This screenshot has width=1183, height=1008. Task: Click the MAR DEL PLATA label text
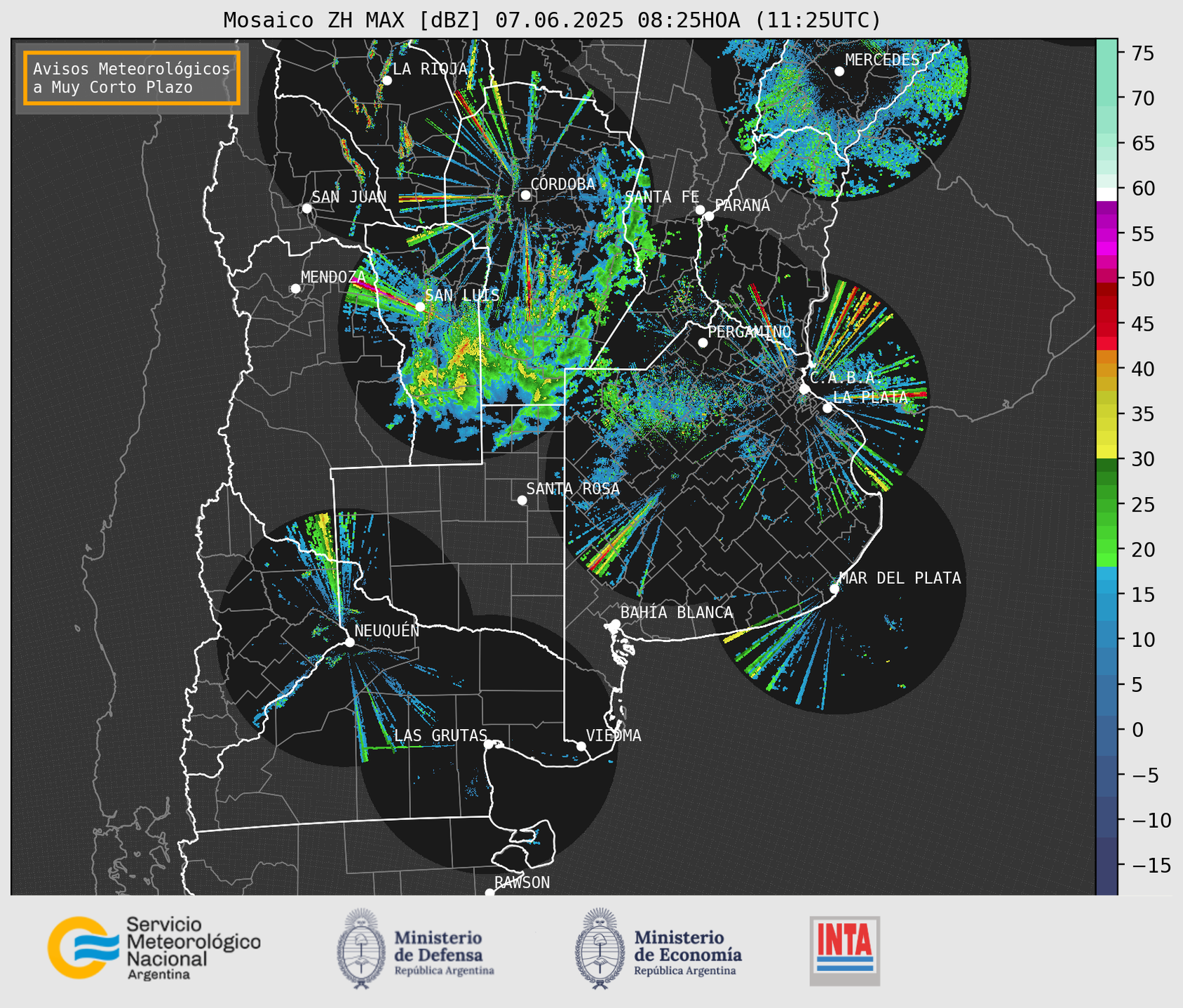pos(900,578)
